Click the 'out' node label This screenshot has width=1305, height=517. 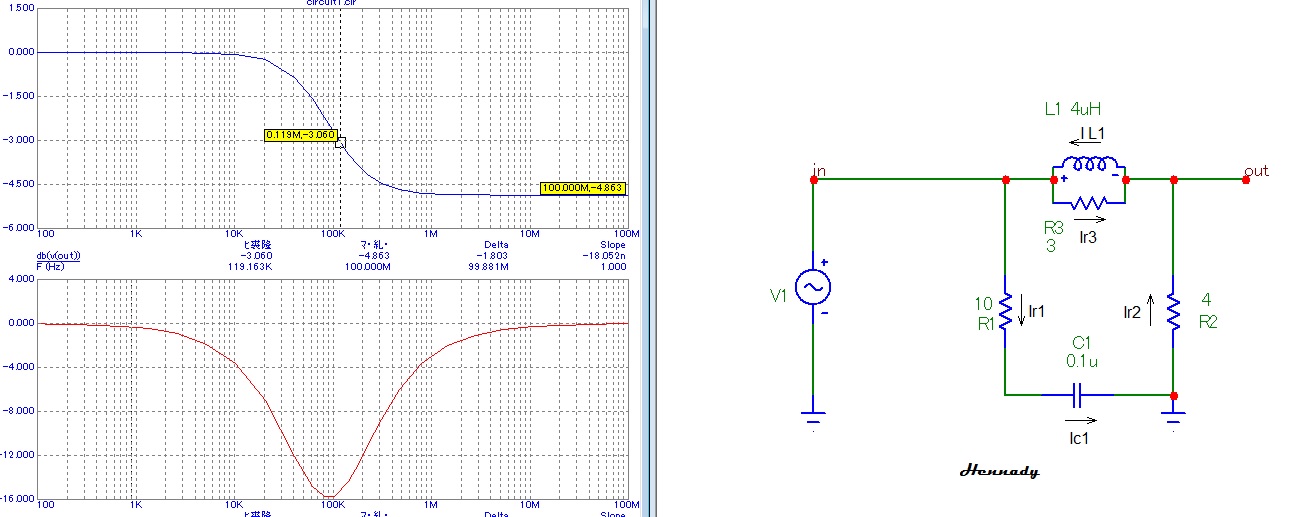tap(1256, 170)
